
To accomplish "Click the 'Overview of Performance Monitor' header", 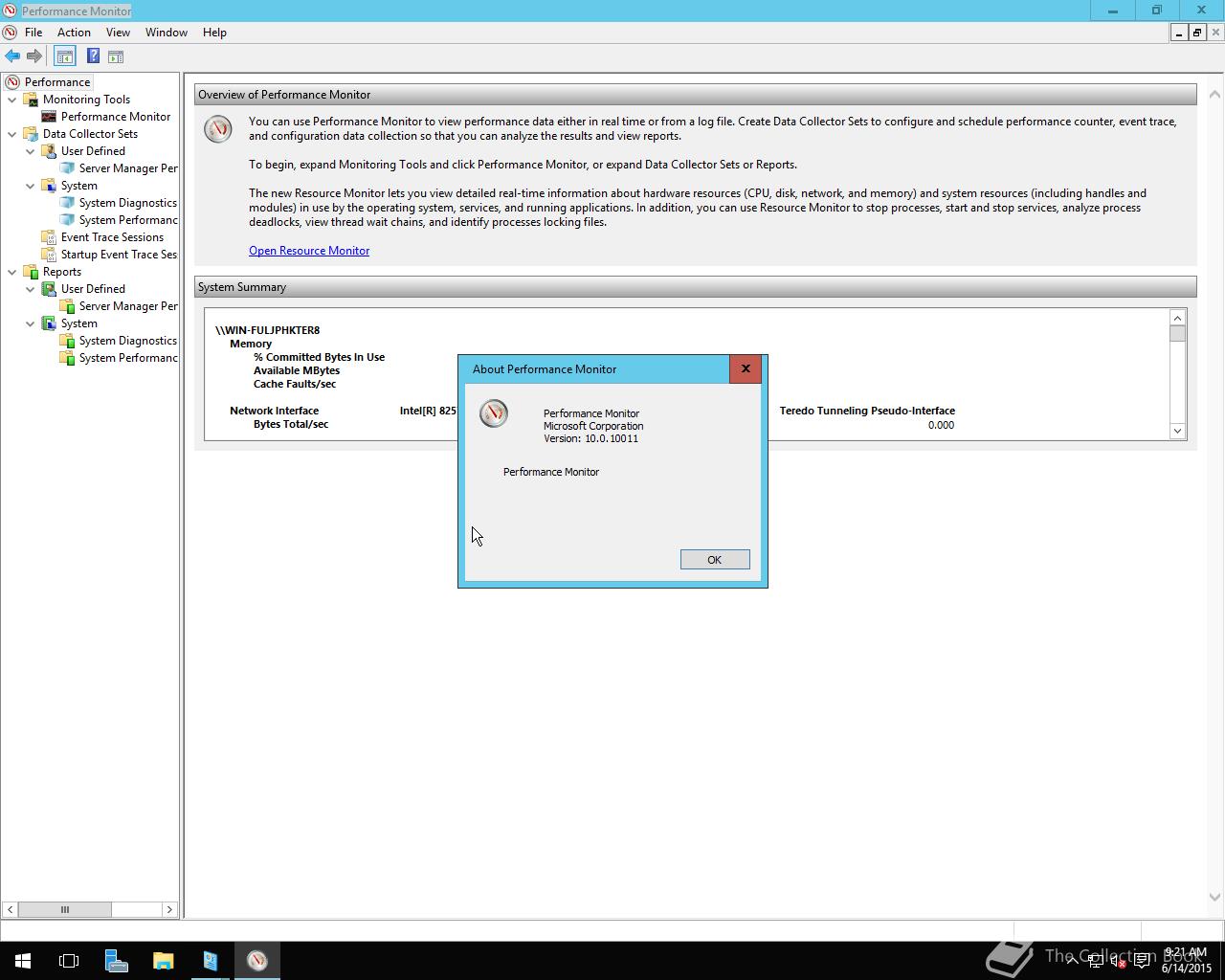I will pos(695,95).
